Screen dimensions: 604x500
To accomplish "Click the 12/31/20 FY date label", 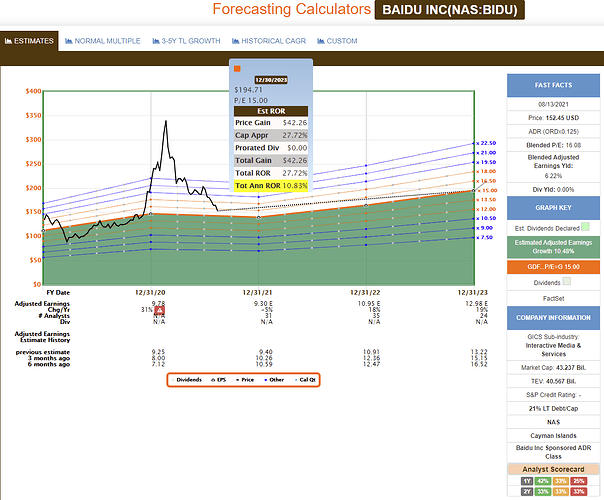I will point(150,293).
